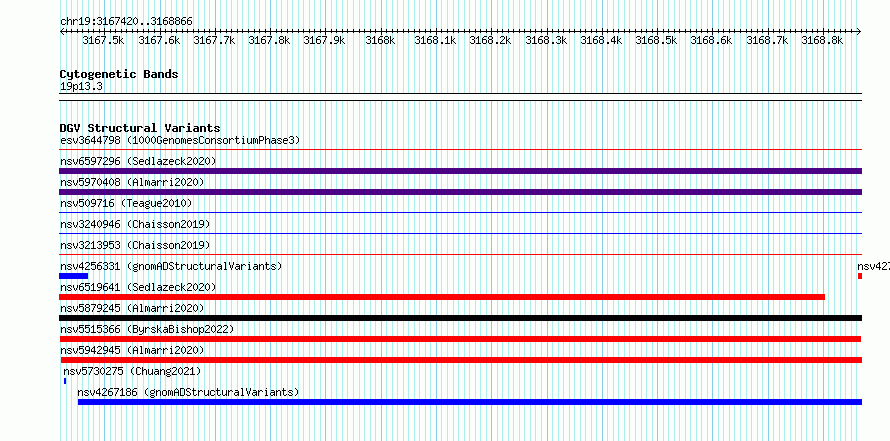The image size is (890, 441).
Task: Open variant nsv3213953 (Chaisson2019)
Action: (x=135, y=245)
